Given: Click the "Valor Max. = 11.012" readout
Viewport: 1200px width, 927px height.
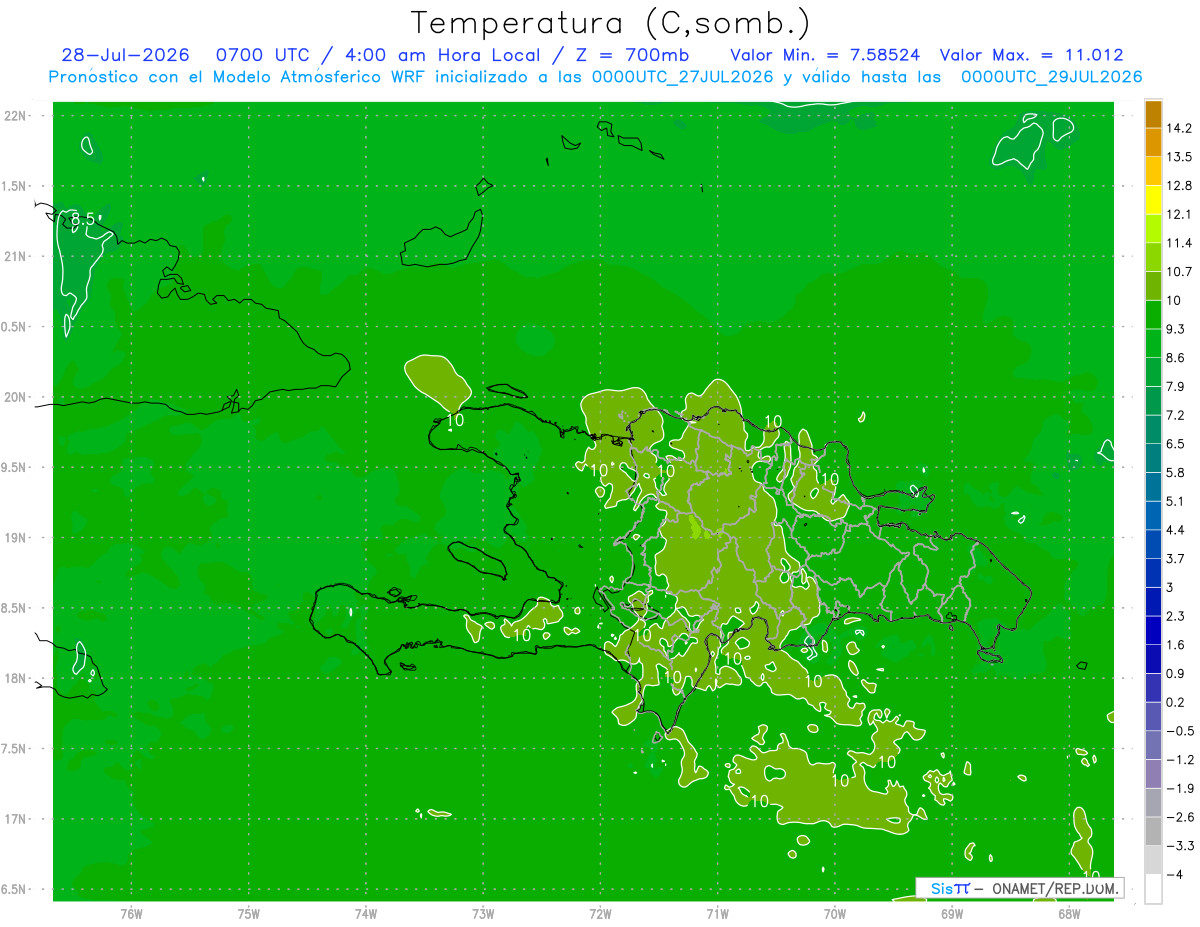Looking at the screenshot, I should (x=1031, y=55).
